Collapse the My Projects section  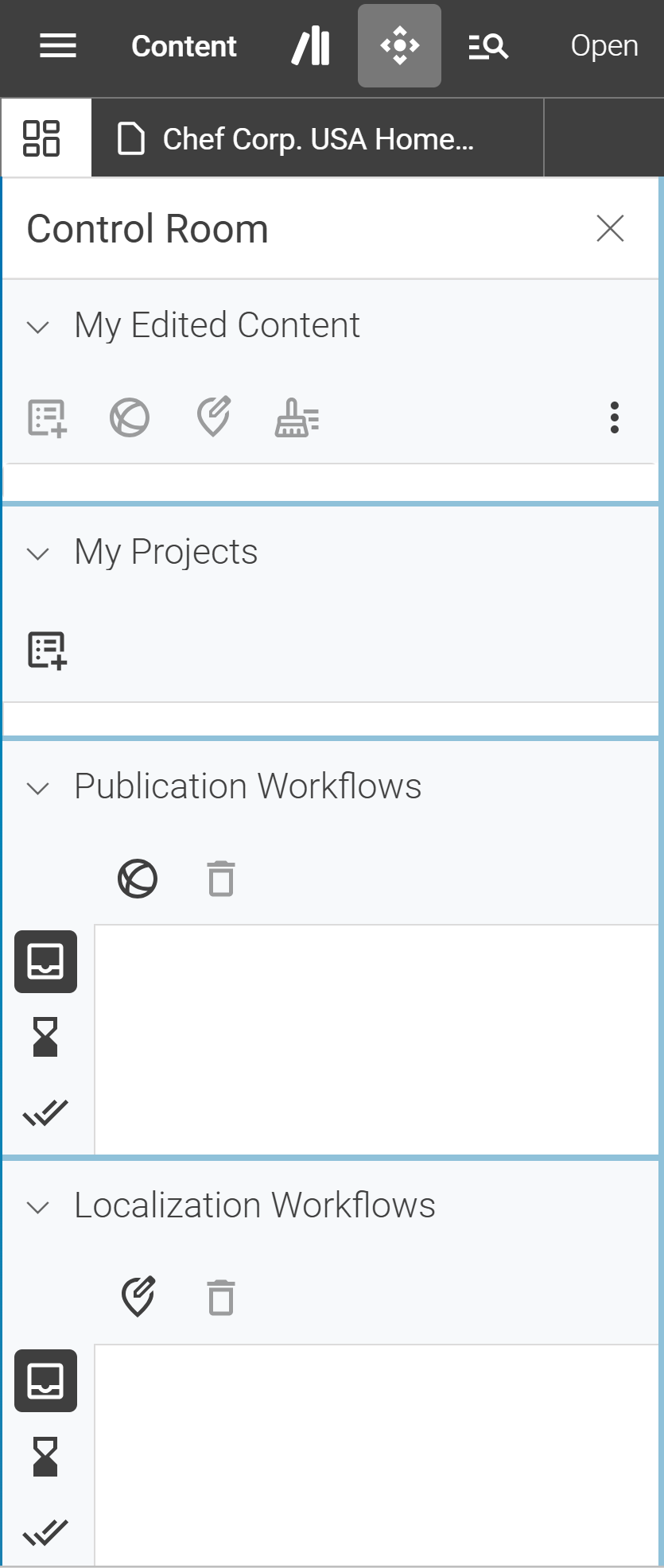pos(38,553)
